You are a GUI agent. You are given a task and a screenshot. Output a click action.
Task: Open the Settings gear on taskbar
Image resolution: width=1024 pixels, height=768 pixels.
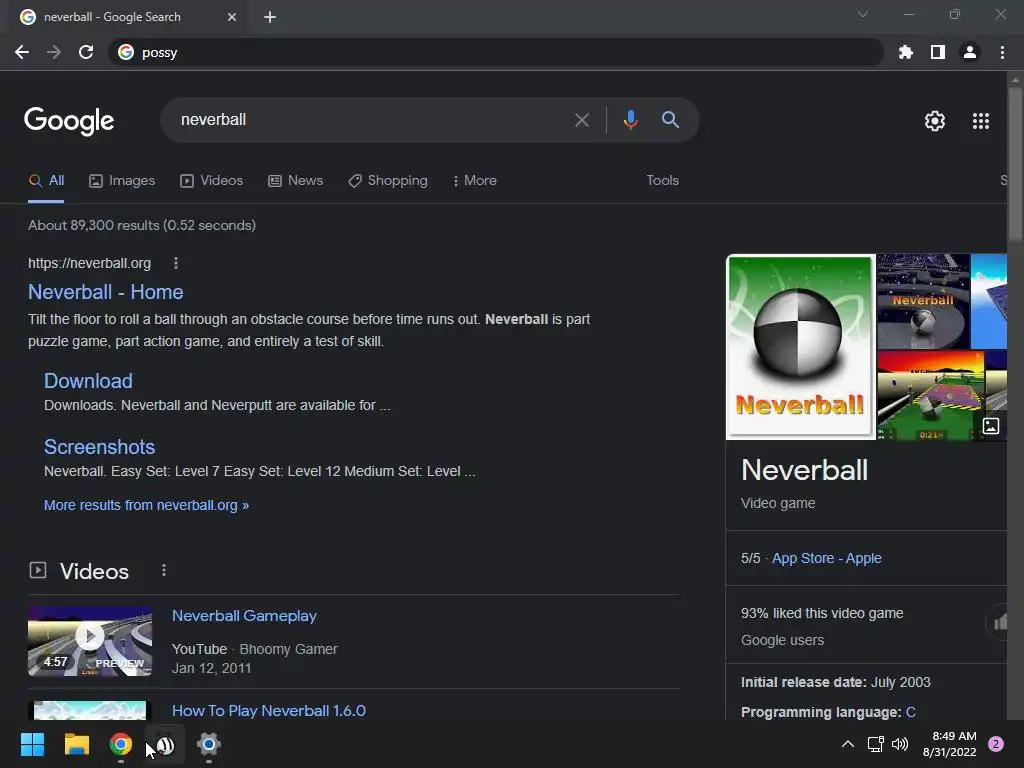208,744
